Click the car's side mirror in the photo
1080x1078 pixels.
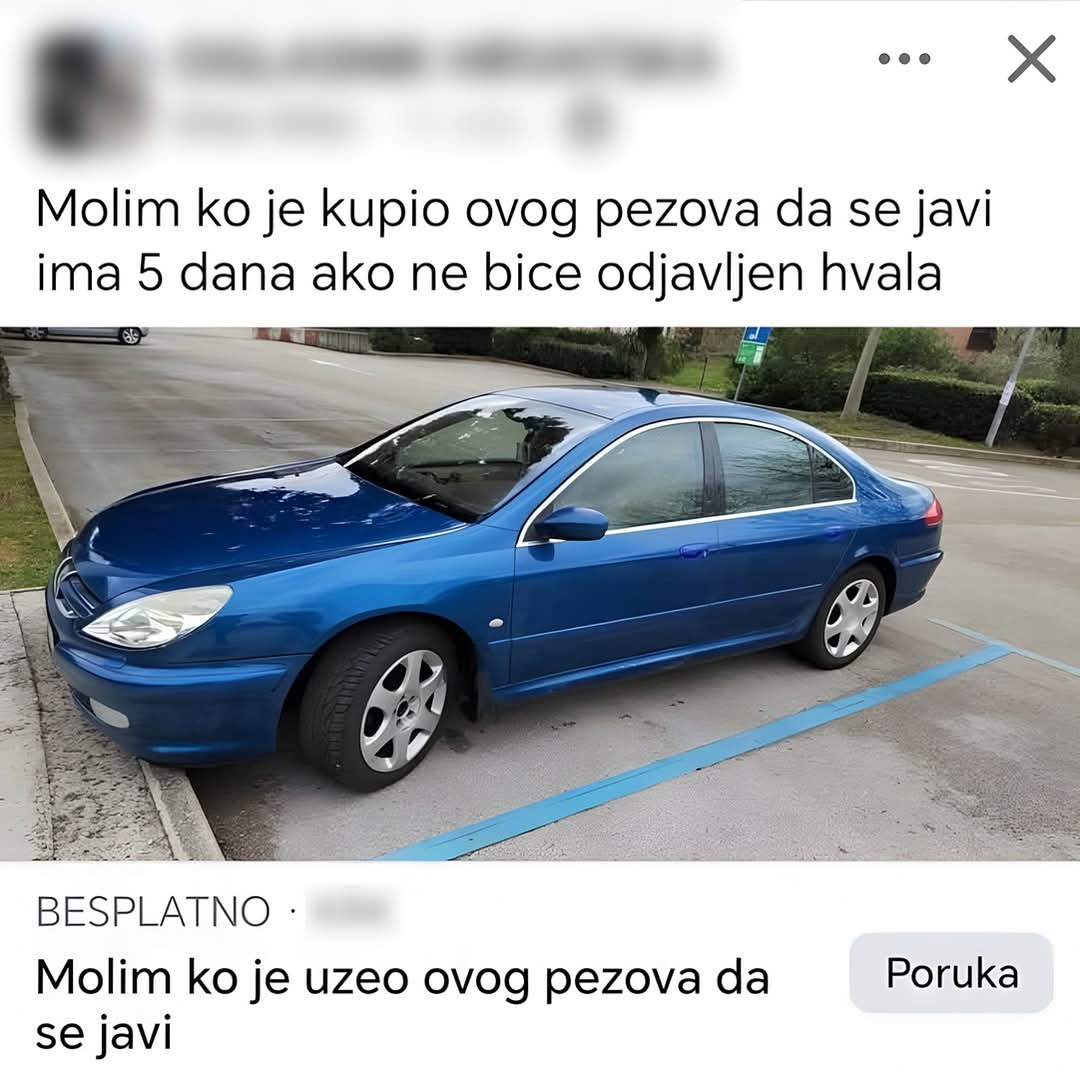pos(570,524)
